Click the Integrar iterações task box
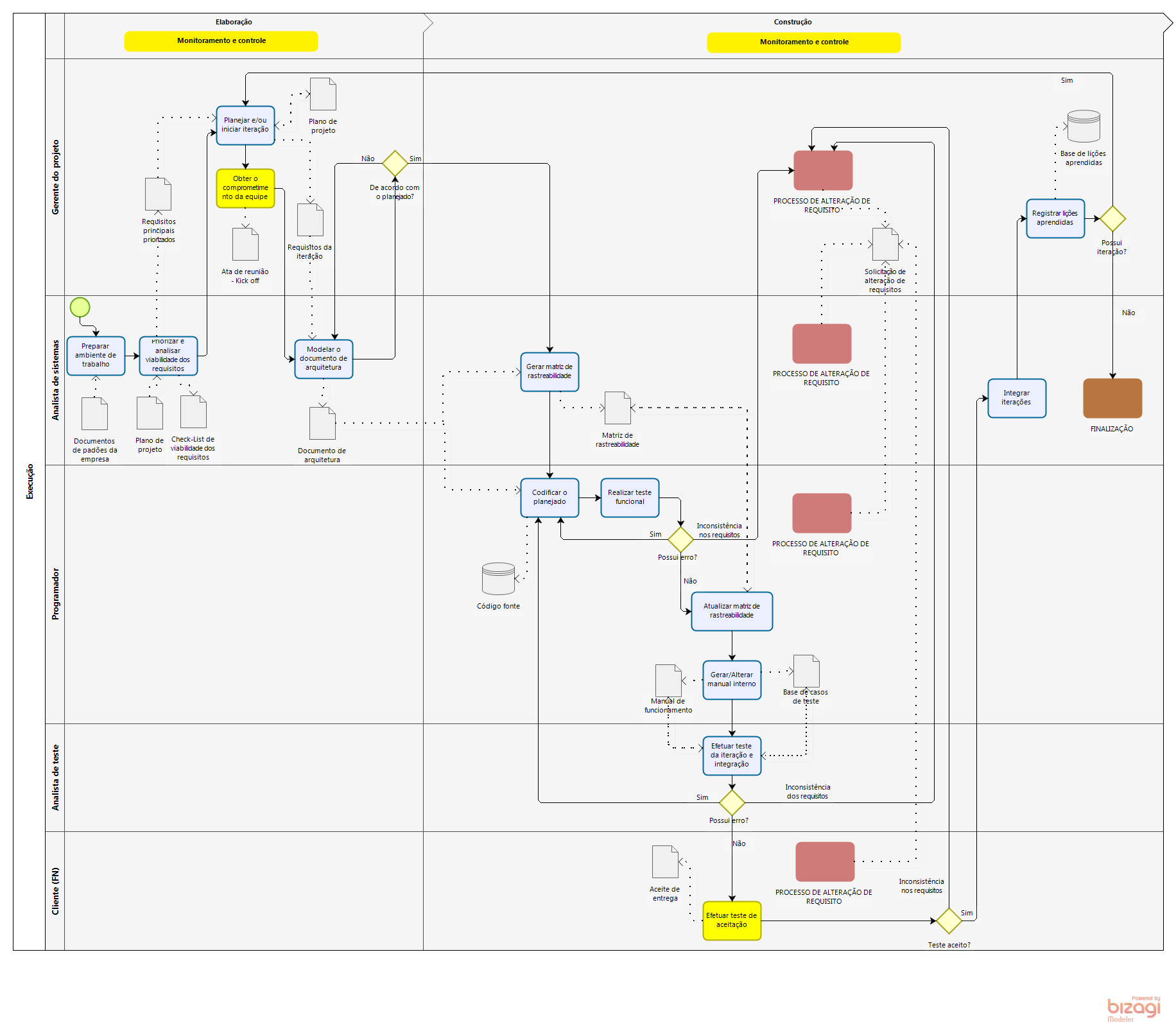The image size is (1176, 1029). coord(1017,398)
